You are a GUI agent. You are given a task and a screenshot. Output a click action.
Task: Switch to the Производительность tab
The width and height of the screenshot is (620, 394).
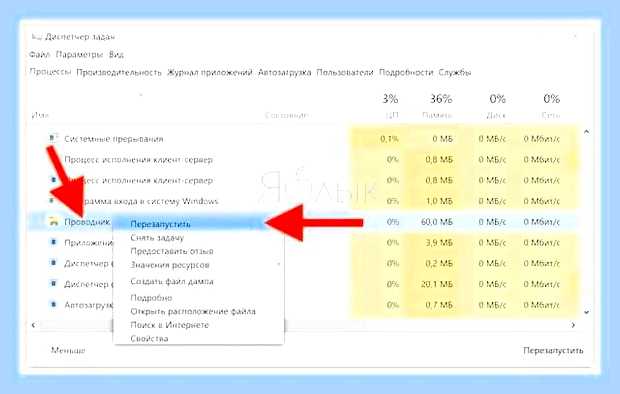click(119, 72)
